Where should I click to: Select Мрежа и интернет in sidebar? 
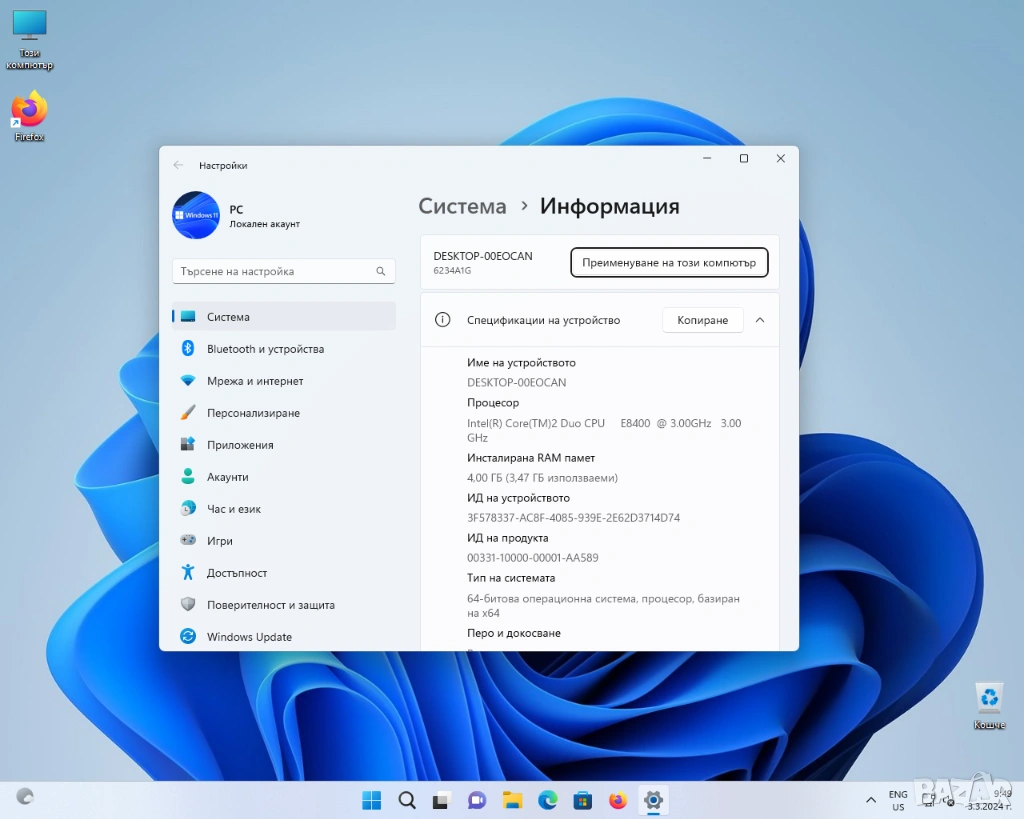click(x=255, y=381)
